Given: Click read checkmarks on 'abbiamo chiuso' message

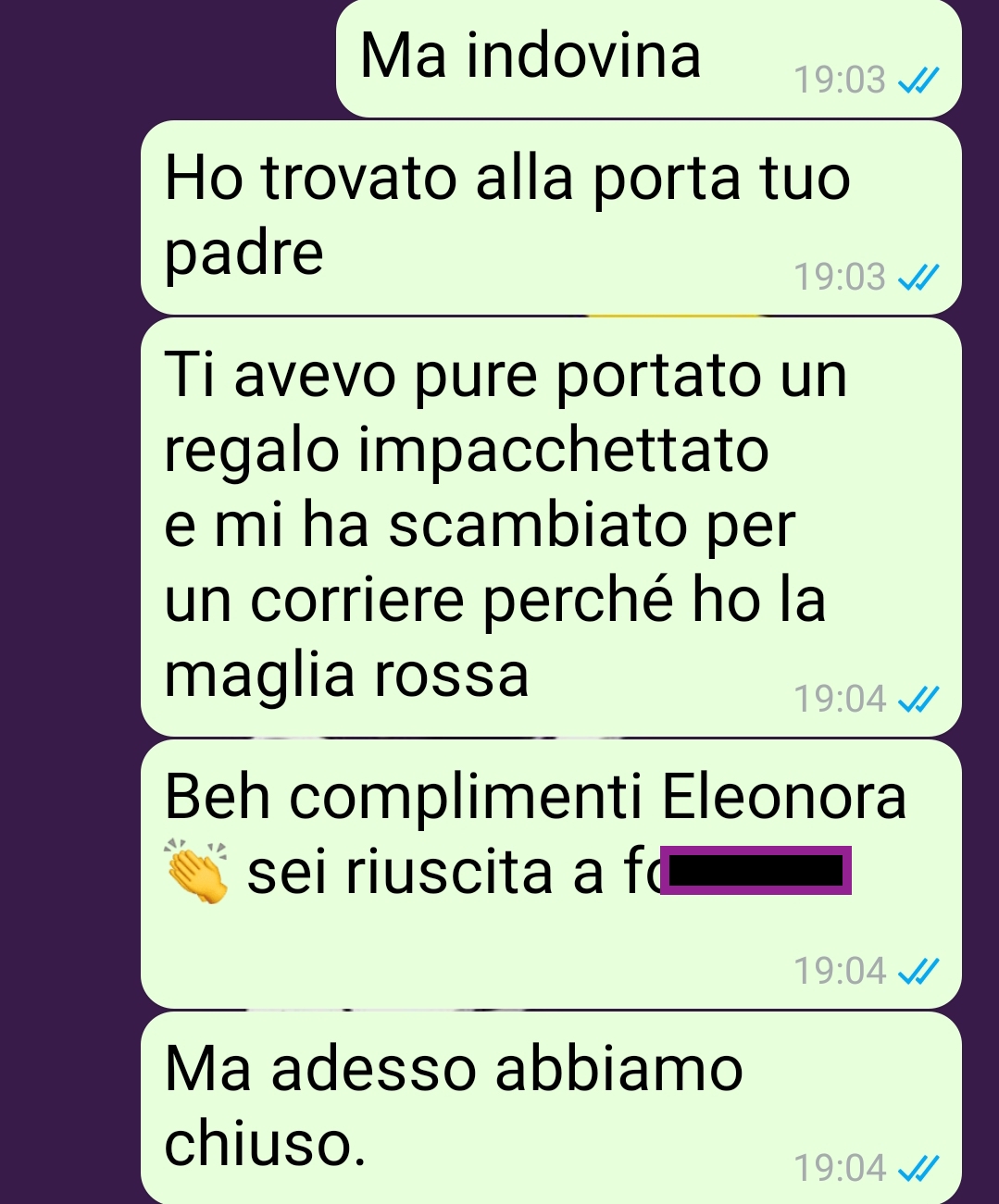Looking at the screenshot, I should (919, 1168).
